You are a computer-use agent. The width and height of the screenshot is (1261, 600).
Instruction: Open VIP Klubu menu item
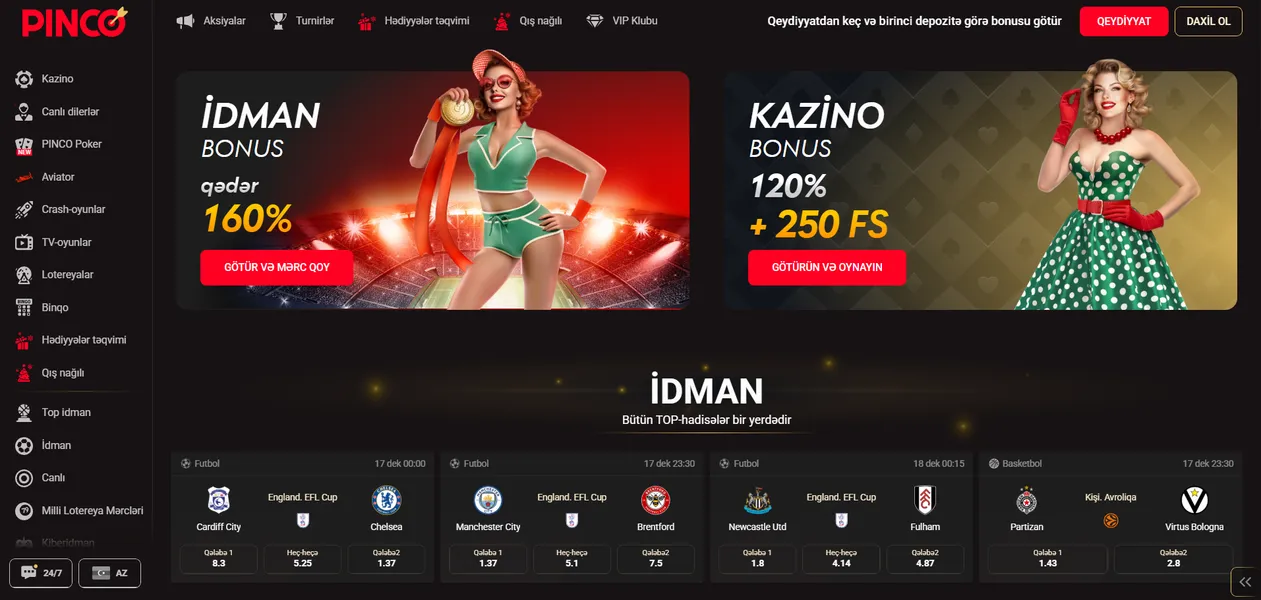pyautogui.click(x=622, y=21)
